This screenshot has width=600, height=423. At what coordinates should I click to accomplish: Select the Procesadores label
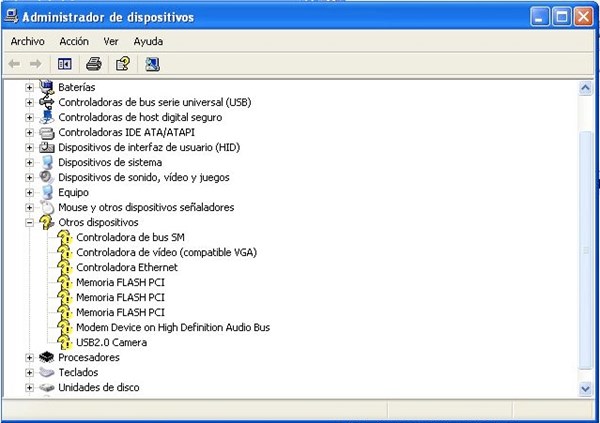click(x=89, y=357)
